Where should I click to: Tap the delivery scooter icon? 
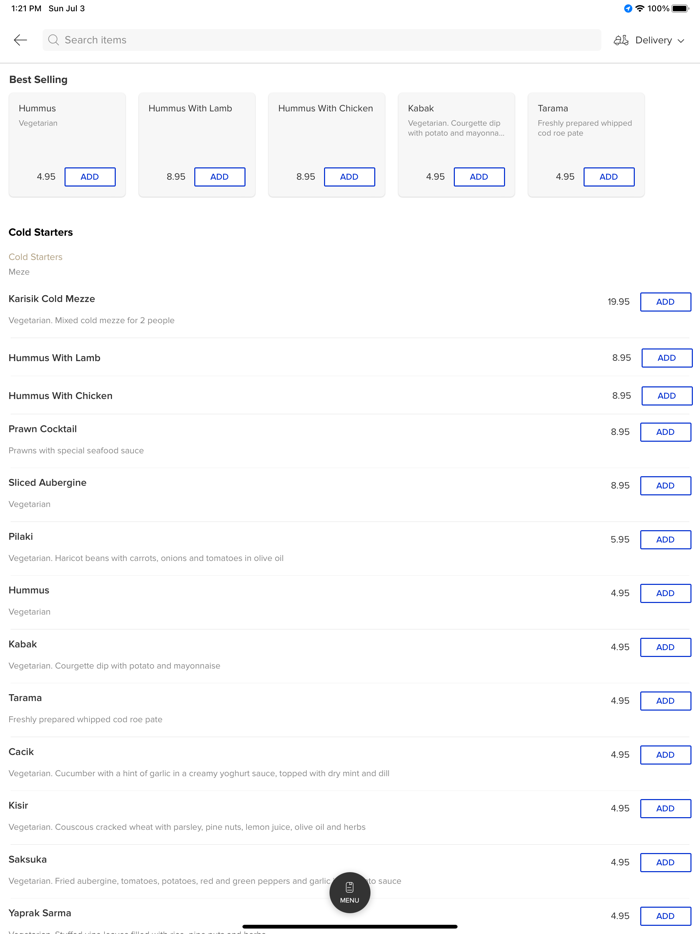[x=621, y=40]
